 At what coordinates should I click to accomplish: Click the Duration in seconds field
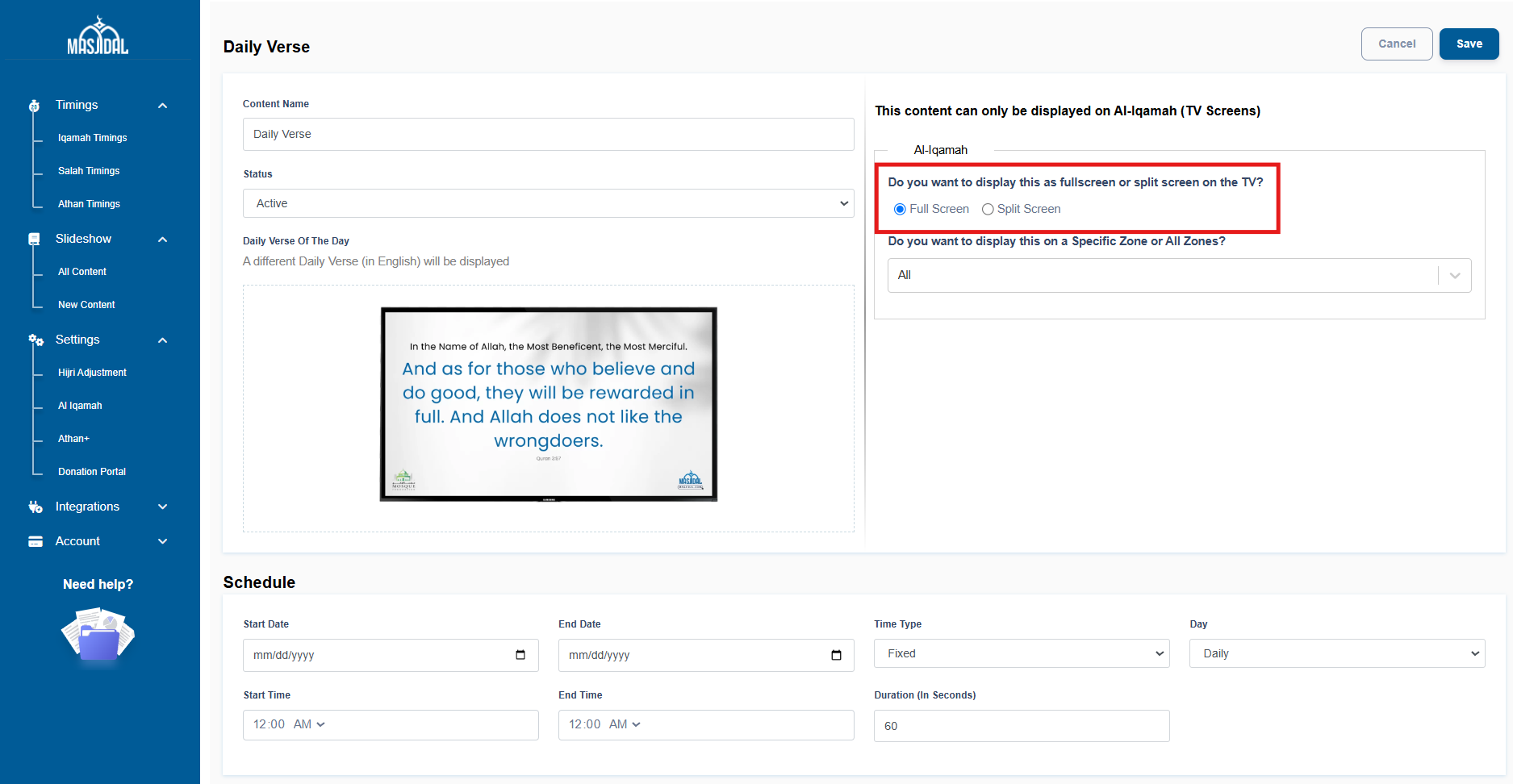coord(1021,726)
